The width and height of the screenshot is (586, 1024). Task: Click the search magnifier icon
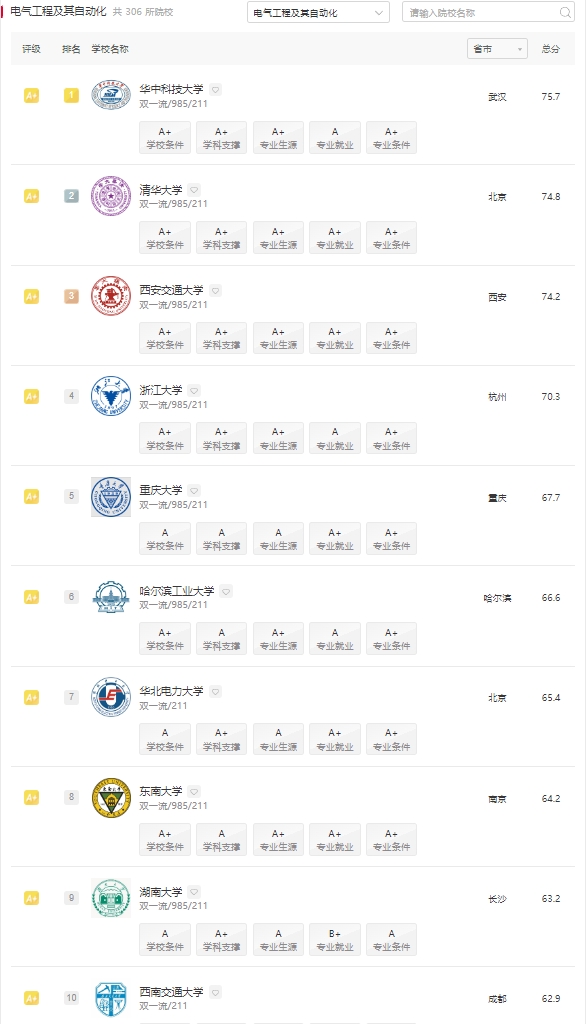tap(565, 12)
